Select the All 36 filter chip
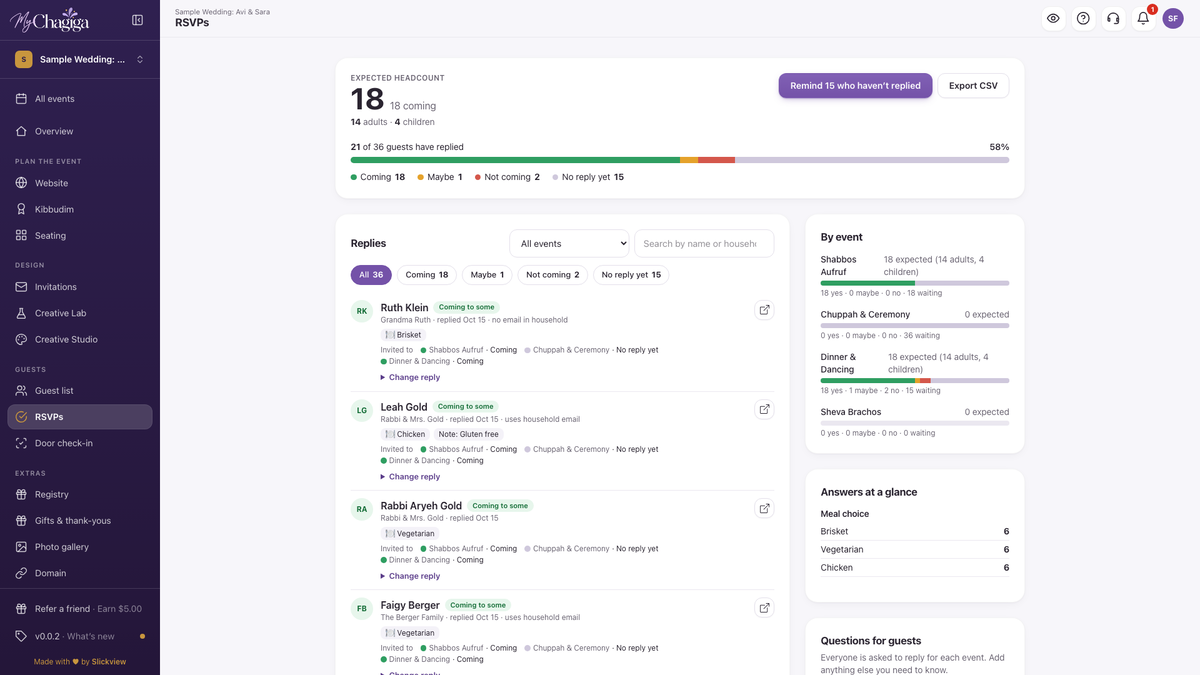1200x675 pixels. (x=371, y=275)
